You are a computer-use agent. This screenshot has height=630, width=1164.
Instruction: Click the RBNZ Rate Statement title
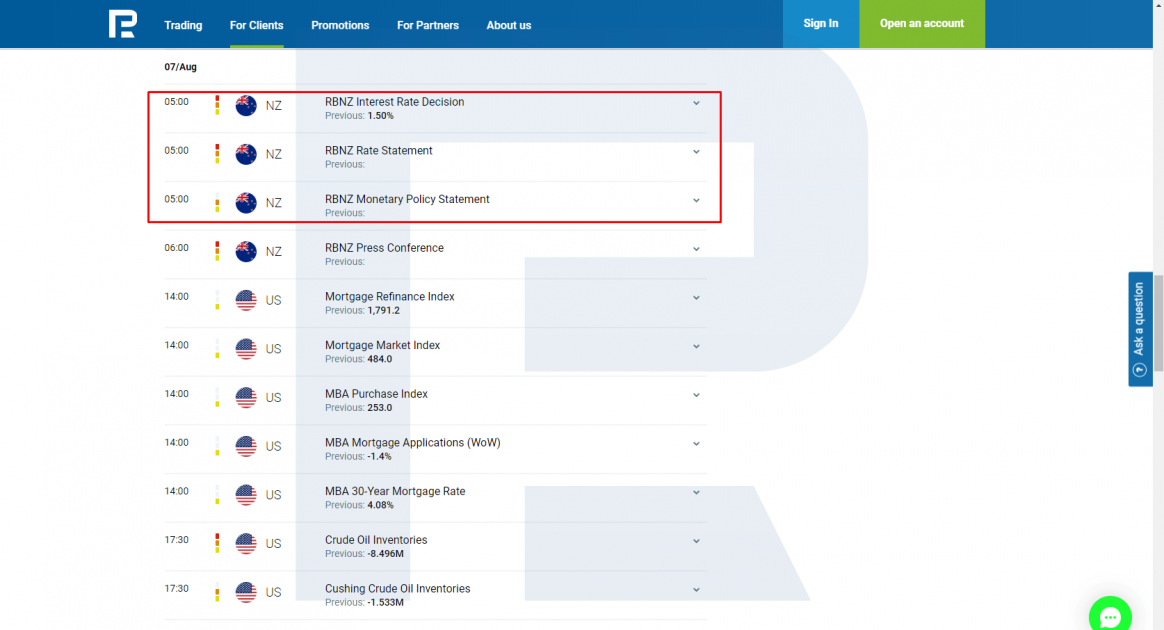coord(379,151)
